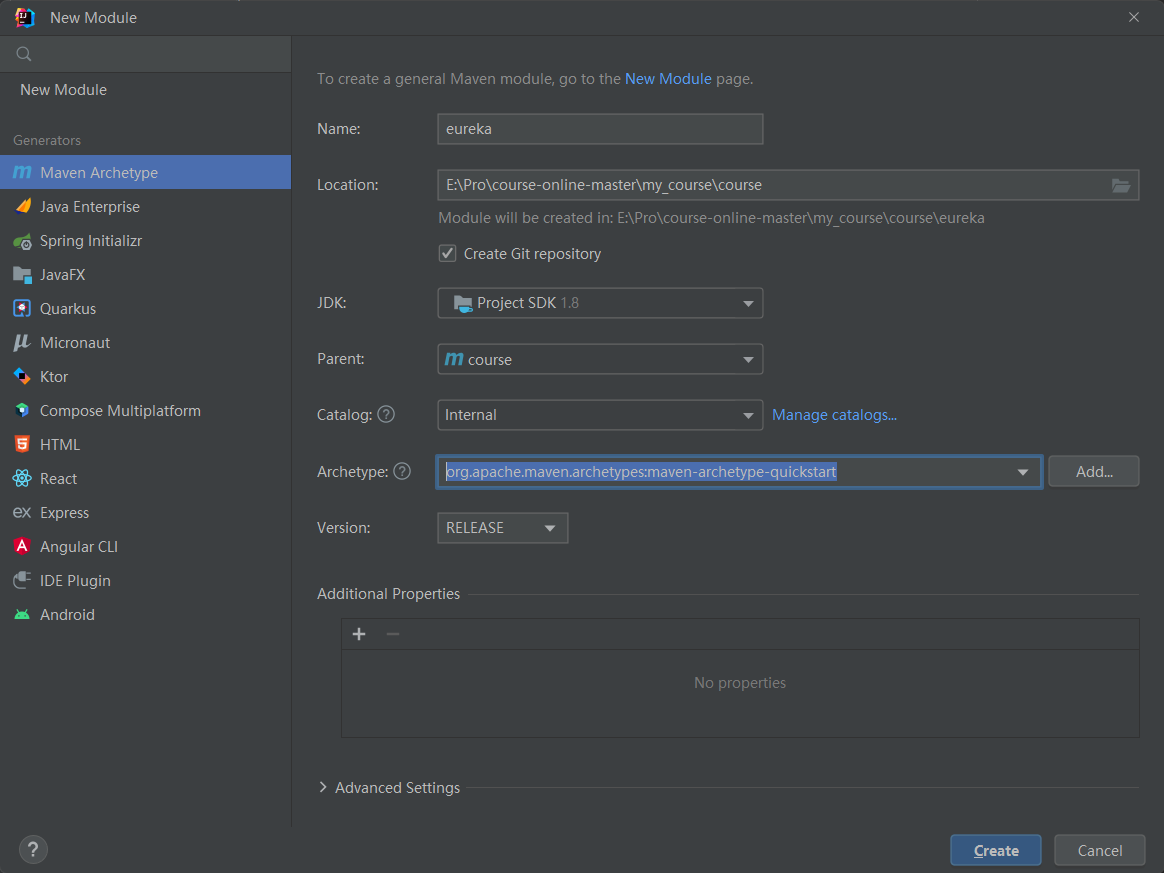Open the Manage catalogs link

click(834, 415)
